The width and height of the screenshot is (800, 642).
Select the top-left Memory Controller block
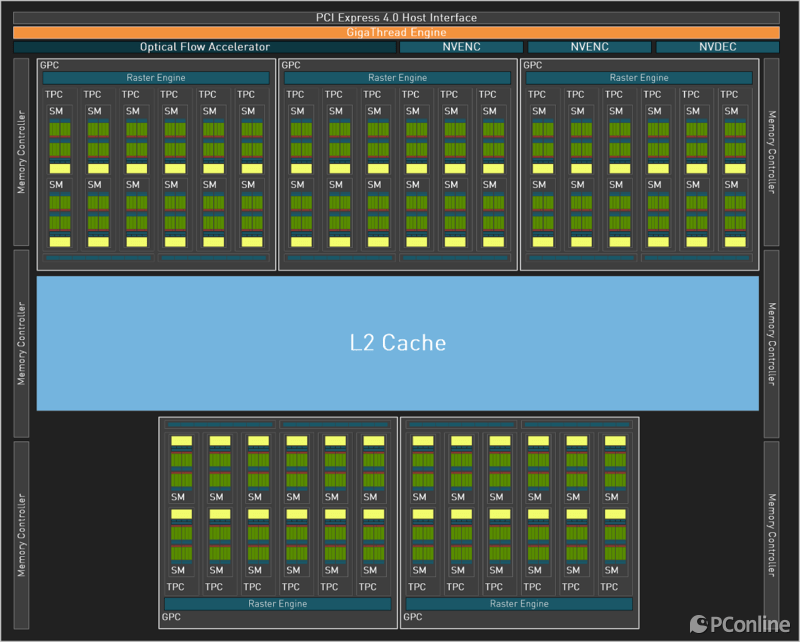pos(21,152)
